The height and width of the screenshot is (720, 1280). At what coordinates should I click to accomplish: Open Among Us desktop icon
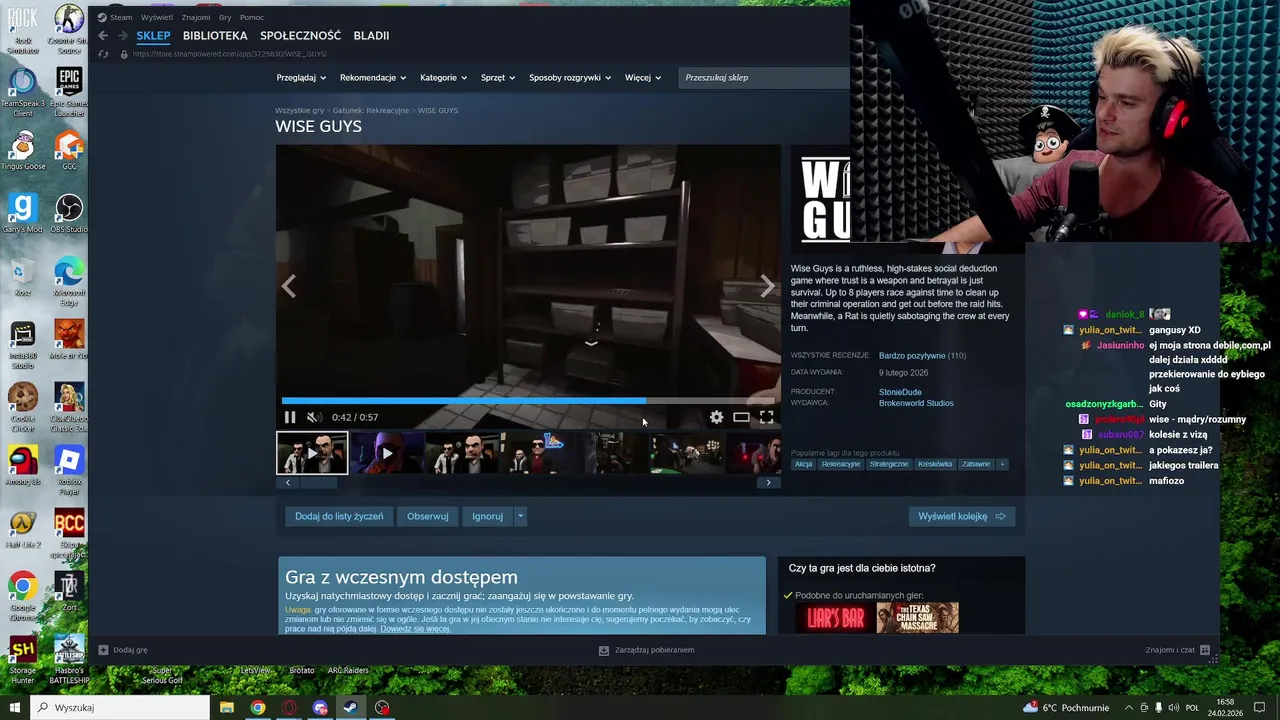tap(22, 466)
